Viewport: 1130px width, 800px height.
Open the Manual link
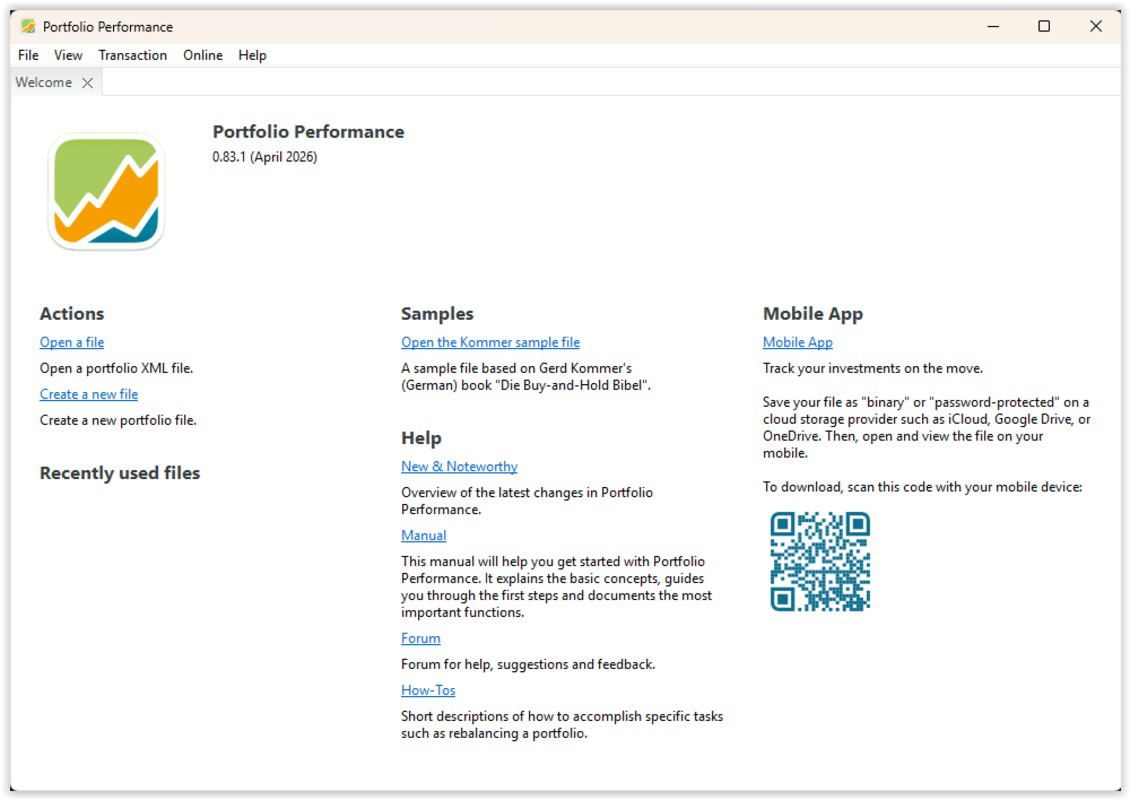click(x=424, y=535)
